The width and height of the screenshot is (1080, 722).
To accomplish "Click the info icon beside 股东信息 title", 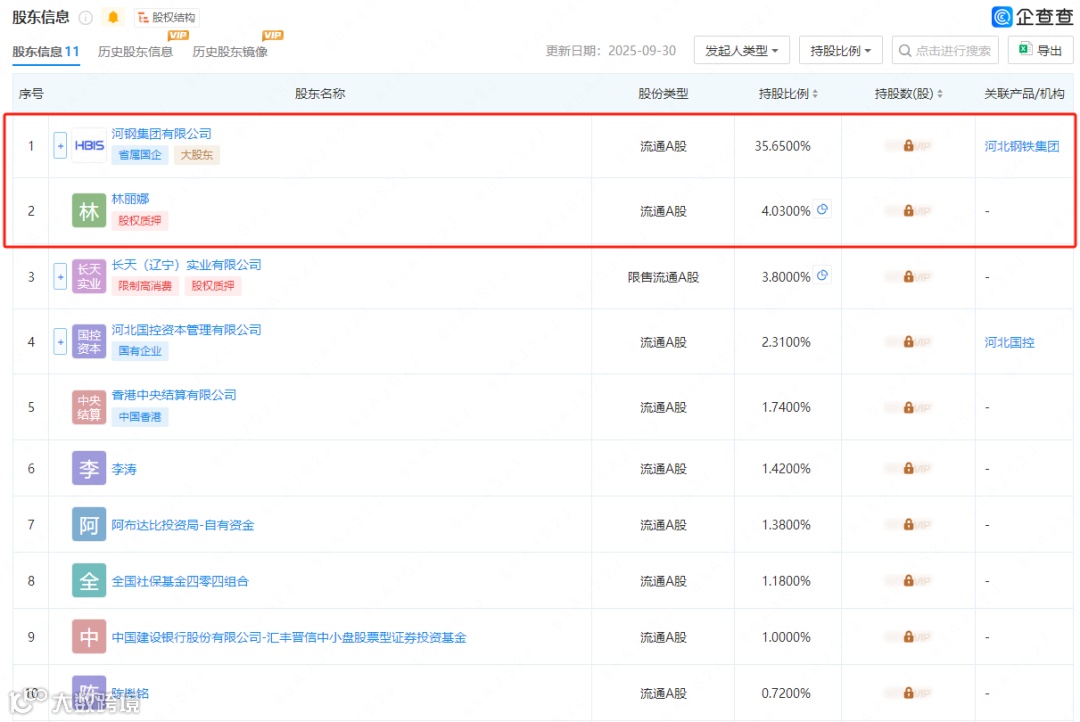I will pyautogui.click(x=85, y=17).
